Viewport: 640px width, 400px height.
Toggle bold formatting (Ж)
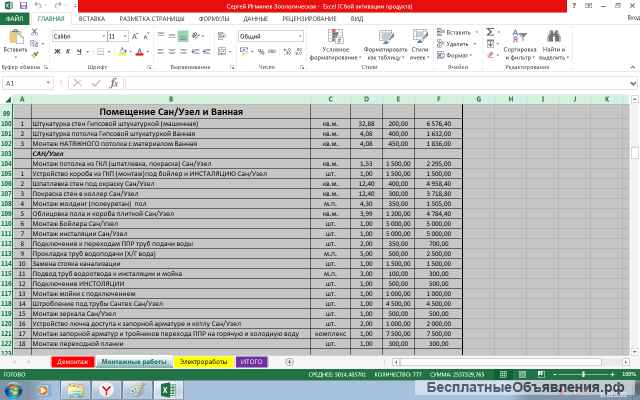(55, 51)
